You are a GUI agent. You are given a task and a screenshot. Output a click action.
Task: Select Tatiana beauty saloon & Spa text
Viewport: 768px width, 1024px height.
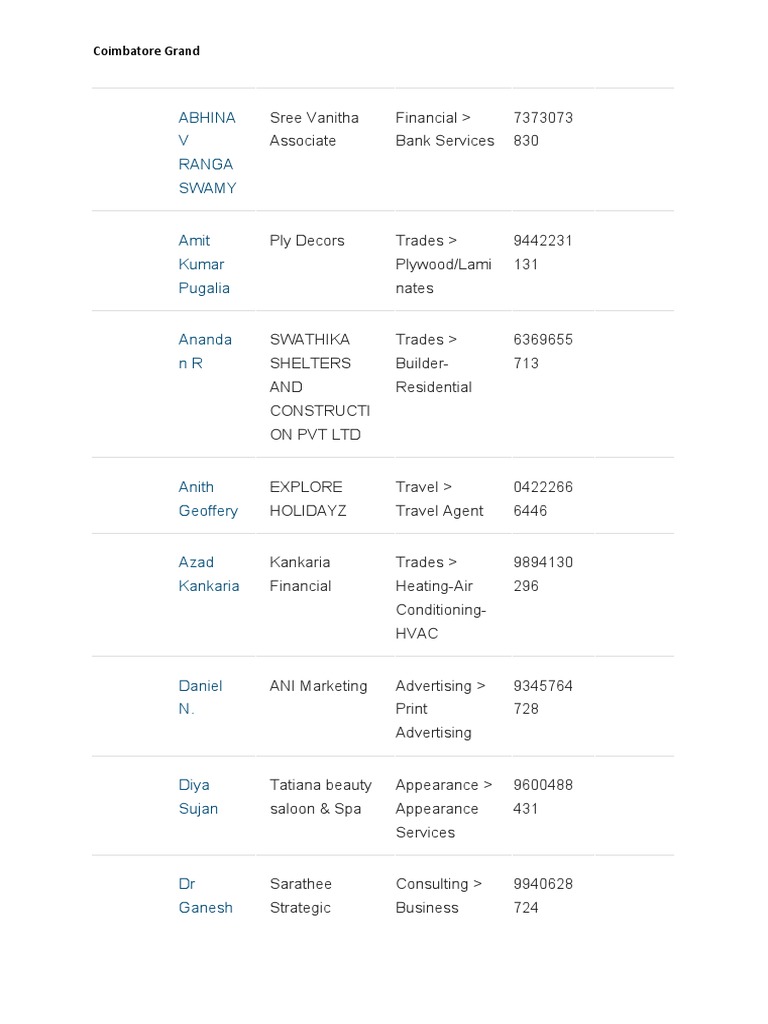[x=321, y=797]
